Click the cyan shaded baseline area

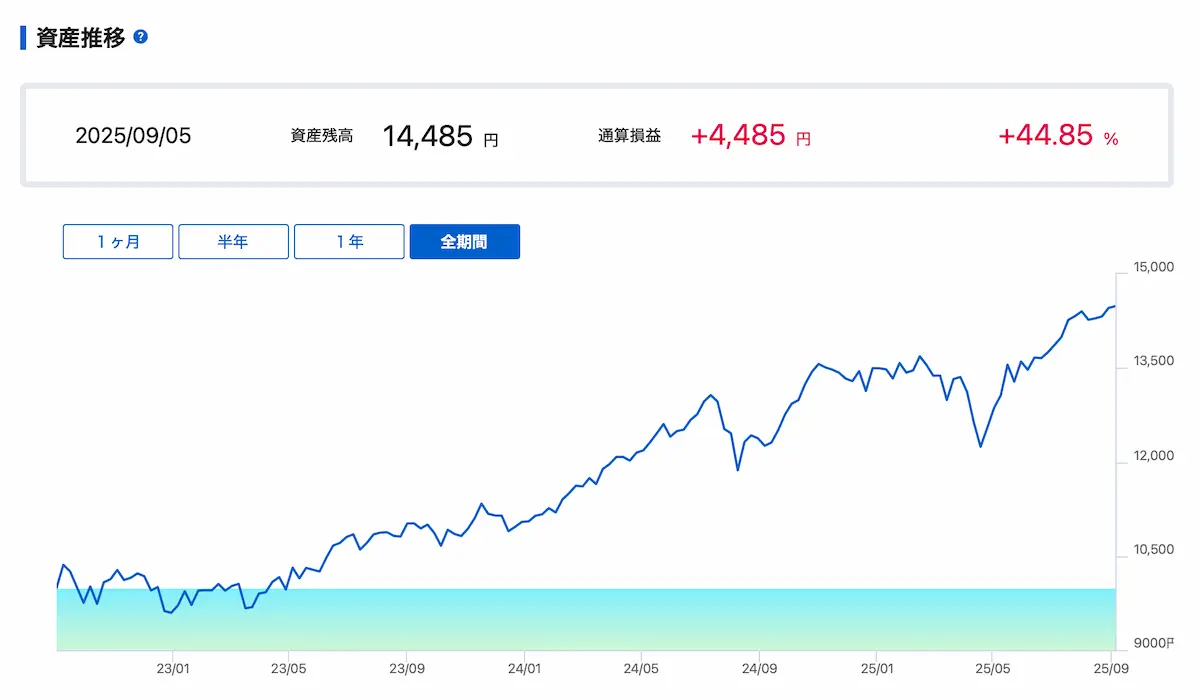click(x=585, y=619)
